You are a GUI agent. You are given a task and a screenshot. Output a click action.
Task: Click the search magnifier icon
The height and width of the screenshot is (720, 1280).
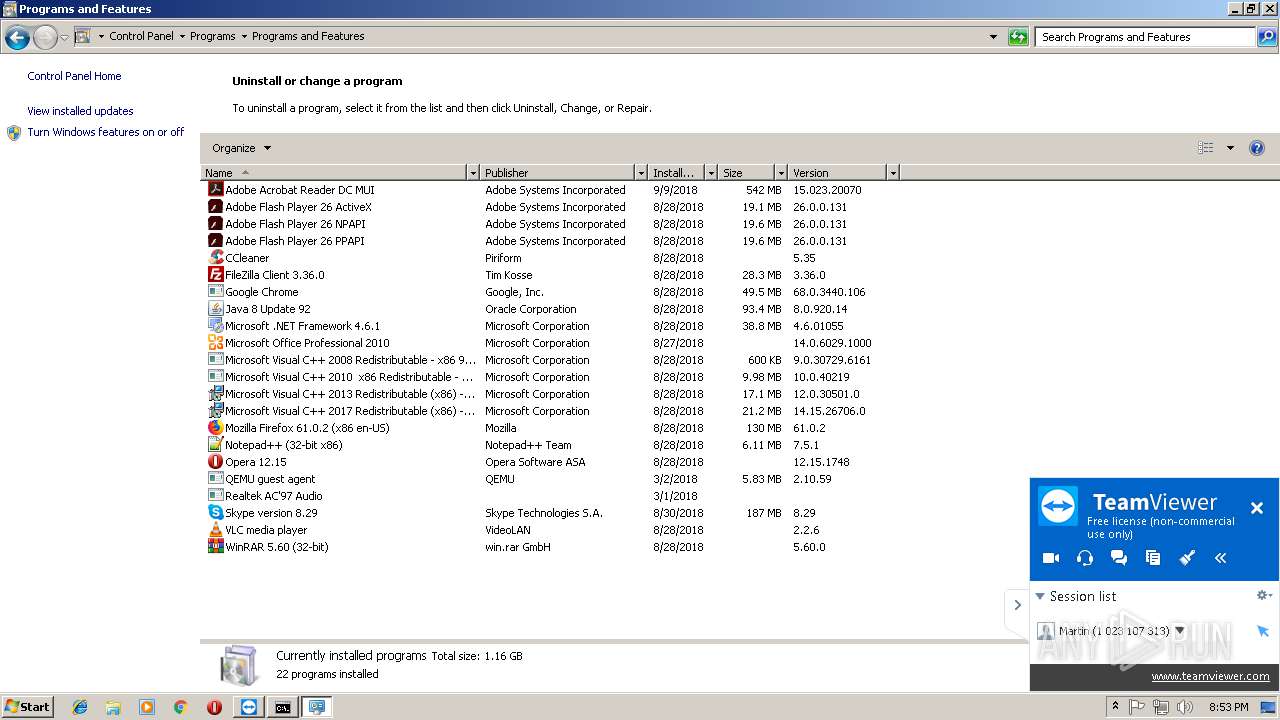(x=1267, y=37)
